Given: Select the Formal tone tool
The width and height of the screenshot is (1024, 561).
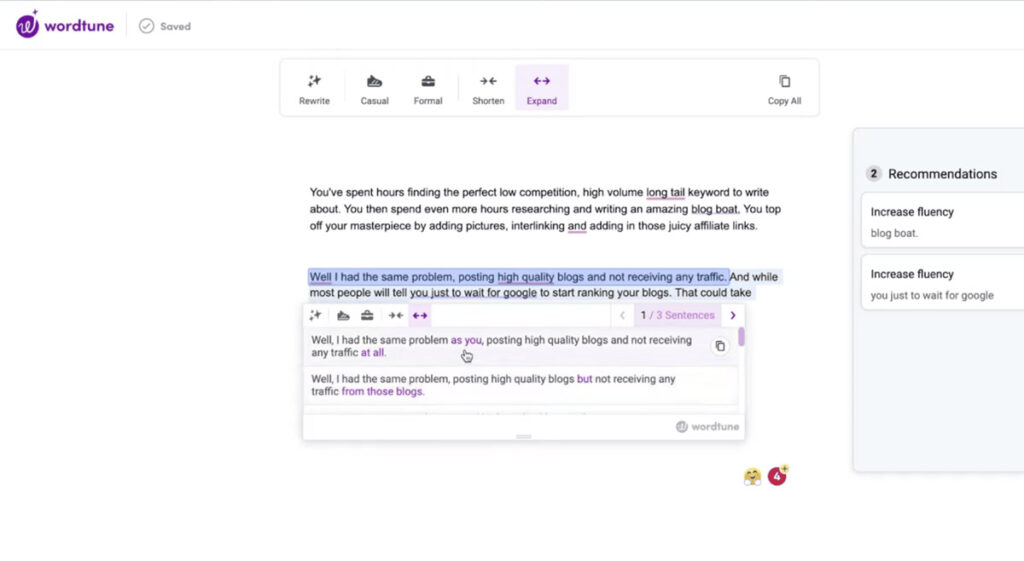Looking at the screenshot, I should pos(428,88).
